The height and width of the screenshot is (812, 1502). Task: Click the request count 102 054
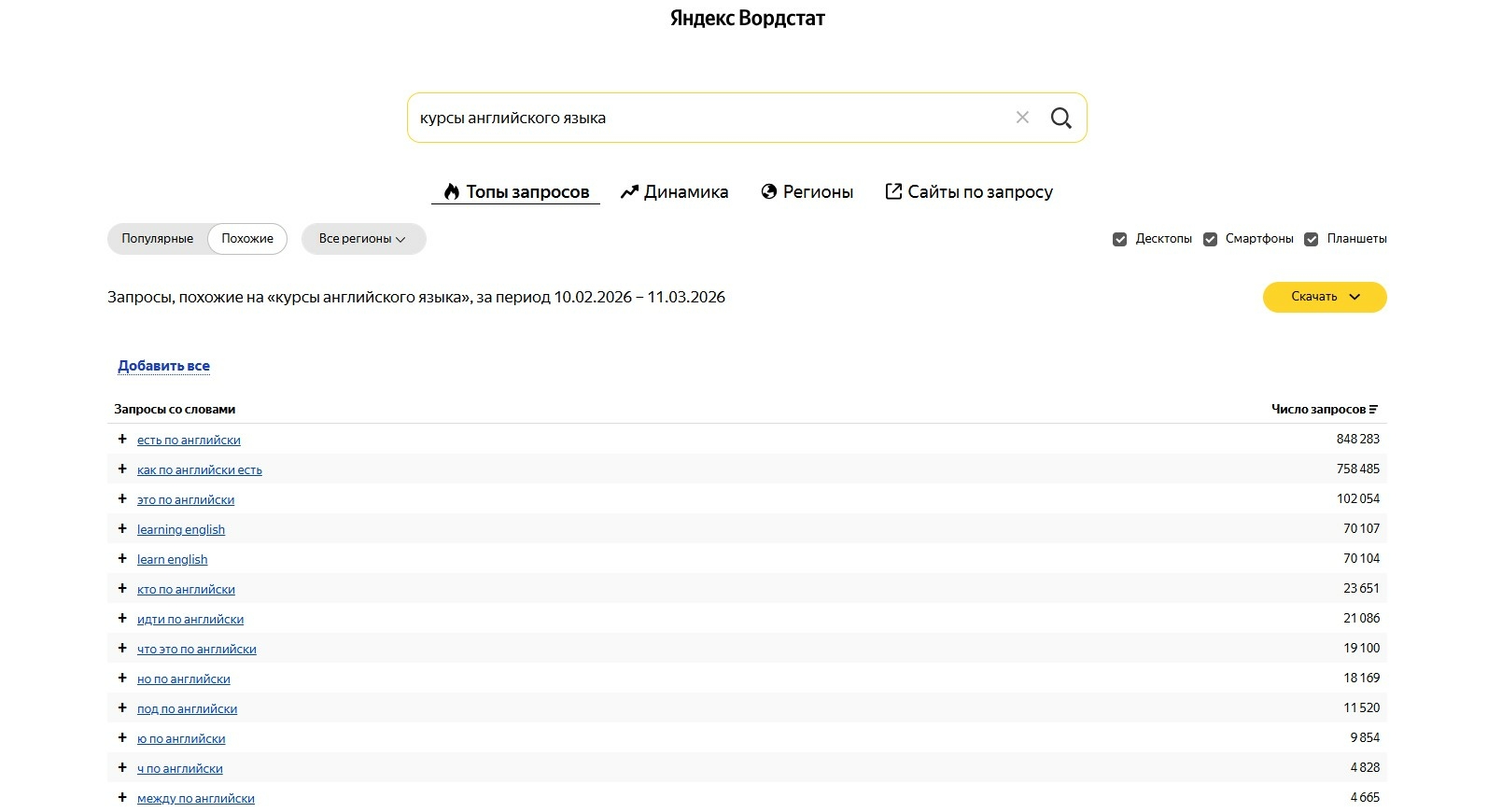1358,498
